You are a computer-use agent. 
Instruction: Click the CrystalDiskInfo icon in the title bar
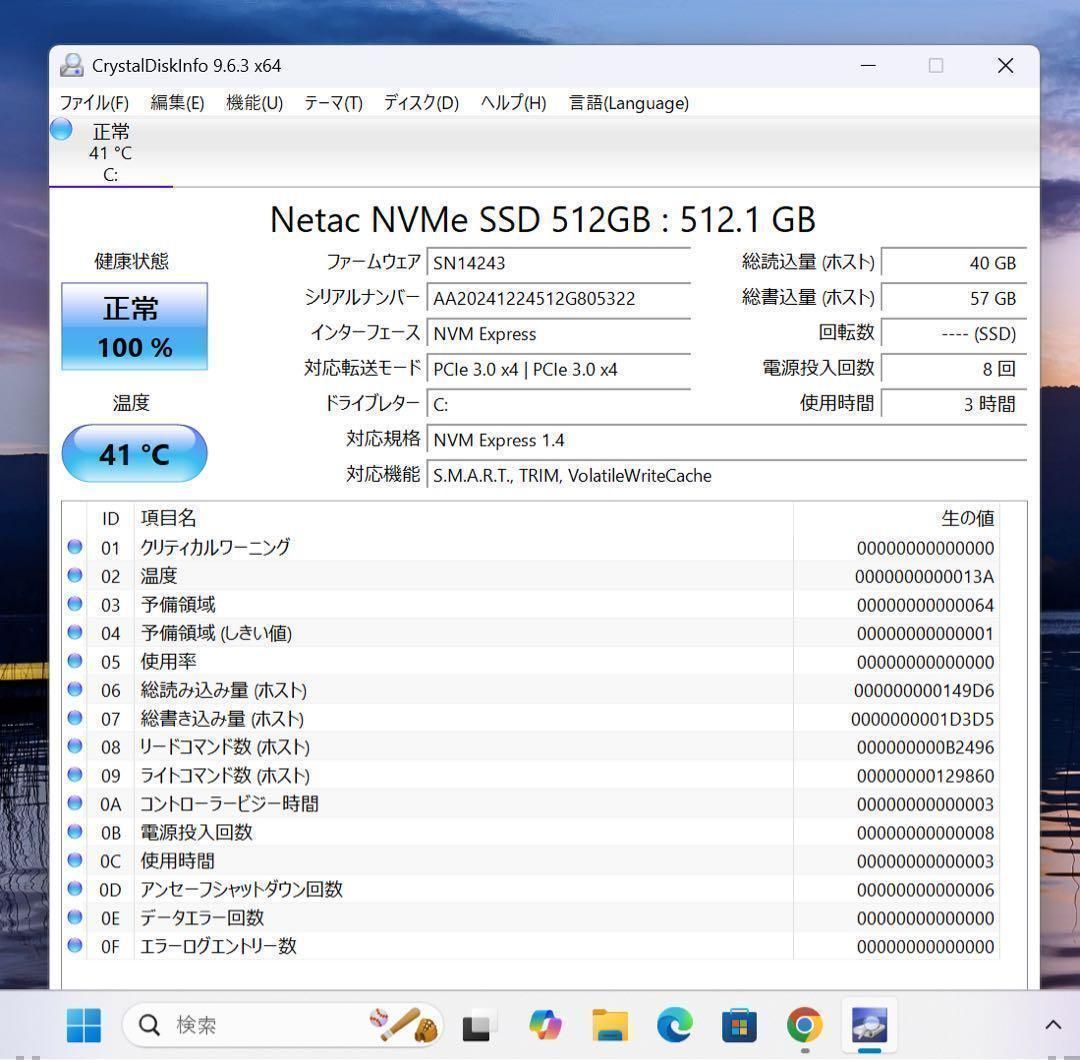pos(70,65)
